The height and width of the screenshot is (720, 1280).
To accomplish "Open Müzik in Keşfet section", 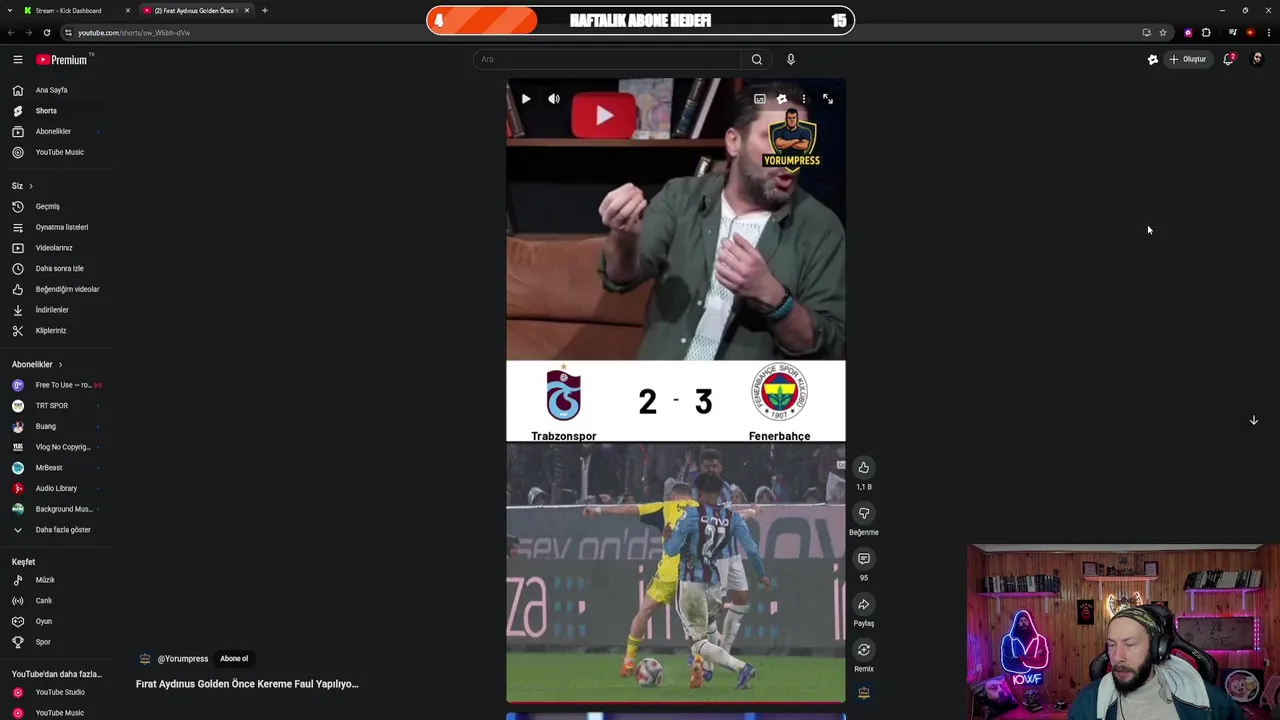I will [x=45, y=580].
